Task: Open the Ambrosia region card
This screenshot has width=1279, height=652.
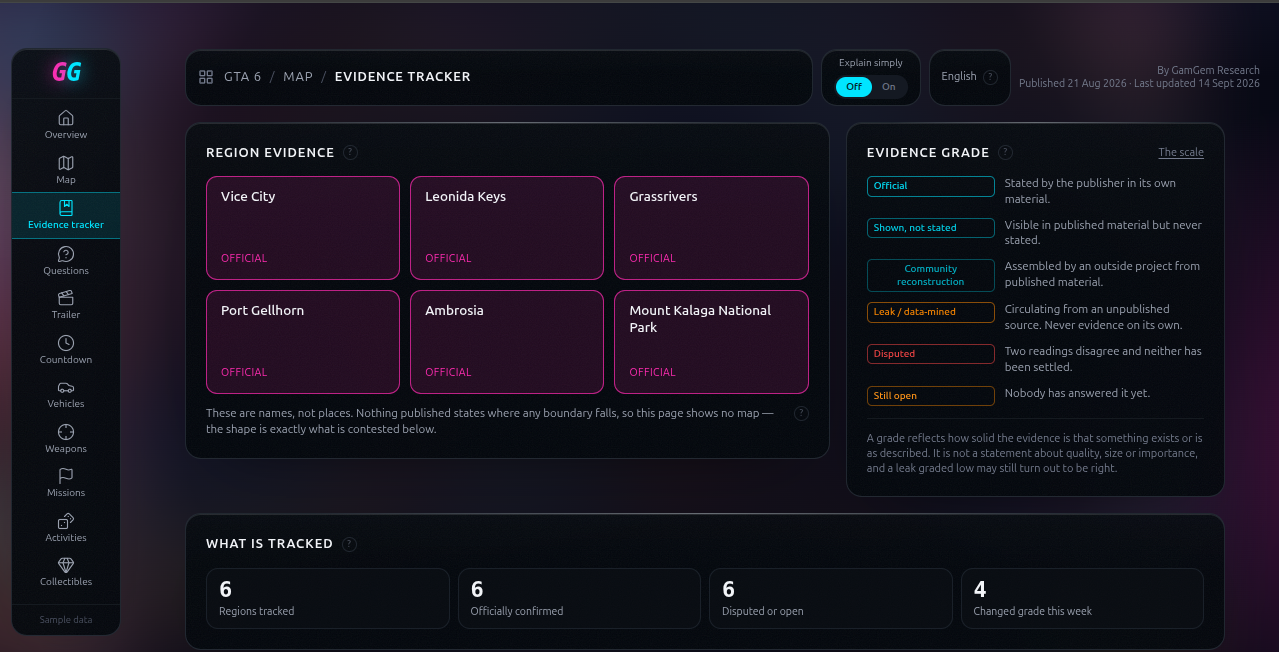Action: pyautogui.click(x=507, y=342)
